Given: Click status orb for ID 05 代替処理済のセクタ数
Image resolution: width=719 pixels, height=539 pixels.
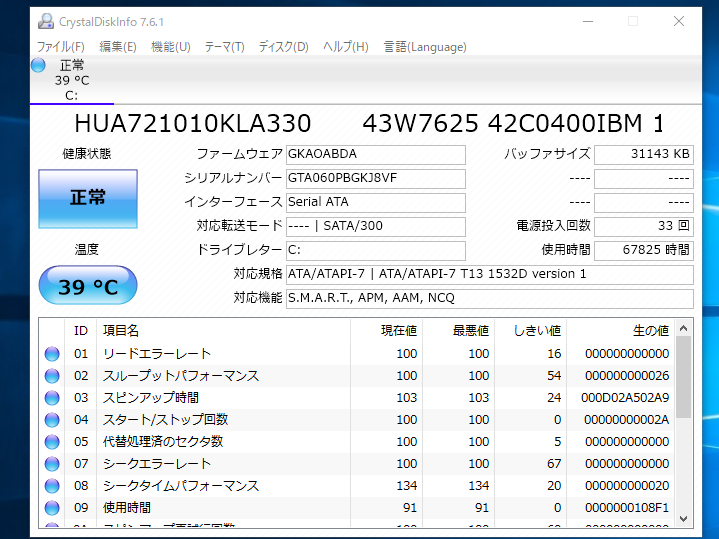Looking at the screenshot, I should click(x=52, y=442).
